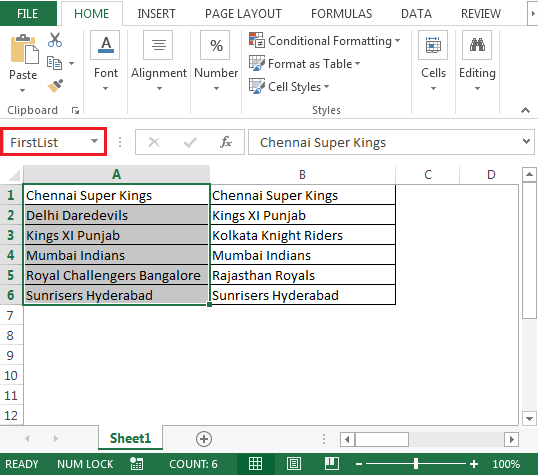
Task: Select cell with Royal Challengers Bangalore
Action: point(116,275)
